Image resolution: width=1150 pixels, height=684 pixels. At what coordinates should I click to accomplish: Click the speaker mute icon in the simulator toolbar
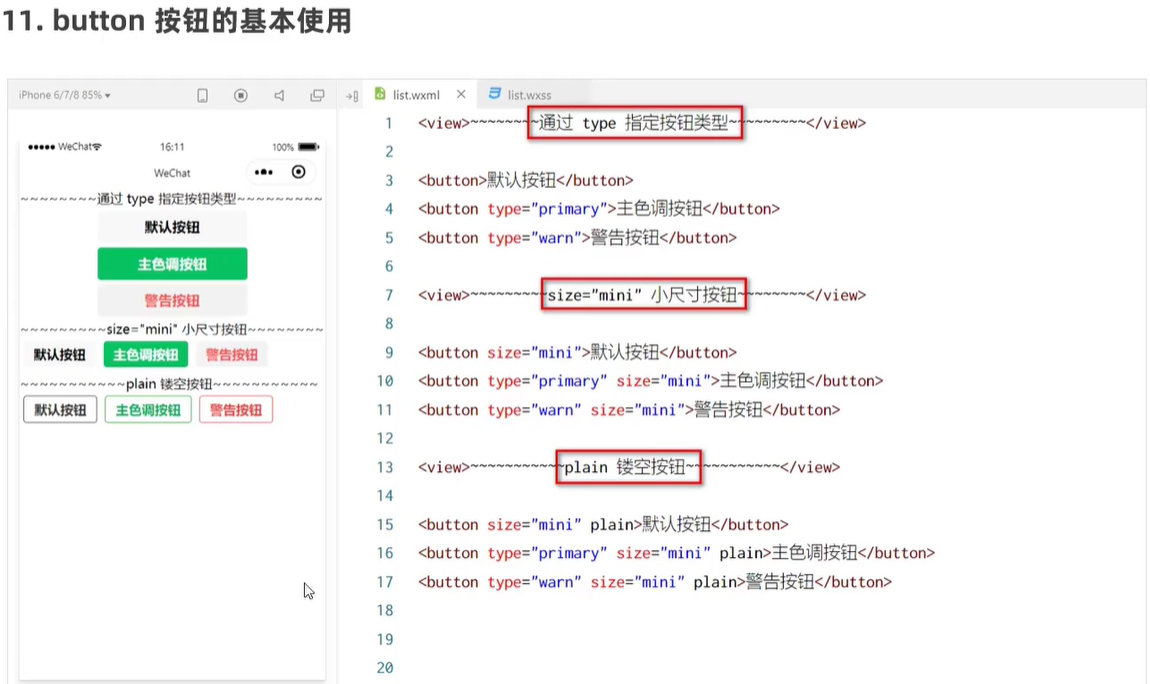(278, 94)
